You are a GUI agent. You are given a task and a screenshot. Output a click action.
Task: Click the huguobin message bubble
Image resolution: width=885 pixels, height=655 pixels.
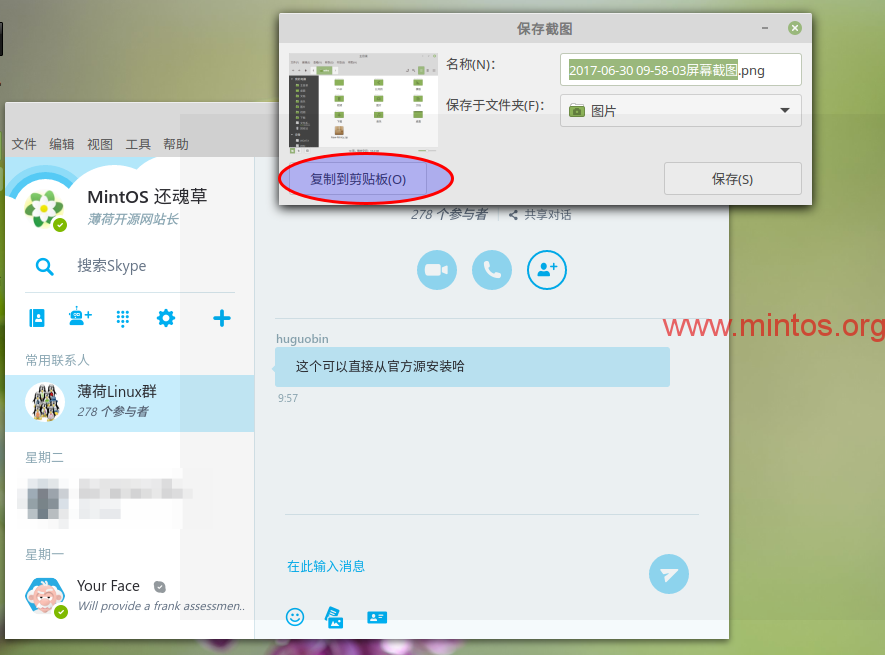472,367
